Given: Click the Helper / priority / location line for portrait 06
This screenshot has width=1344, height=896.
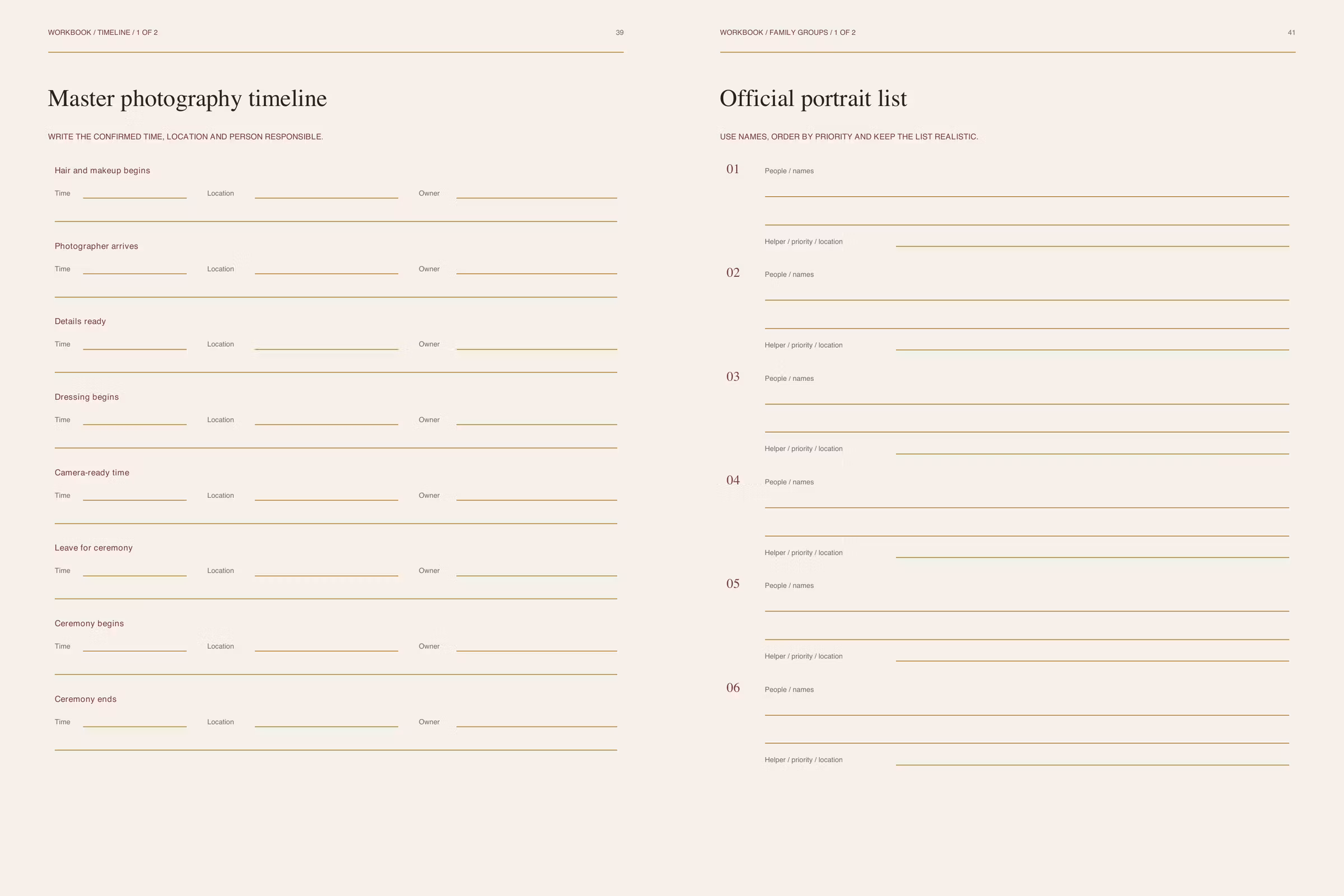Looking at the screenshot, I should 1092,759.
